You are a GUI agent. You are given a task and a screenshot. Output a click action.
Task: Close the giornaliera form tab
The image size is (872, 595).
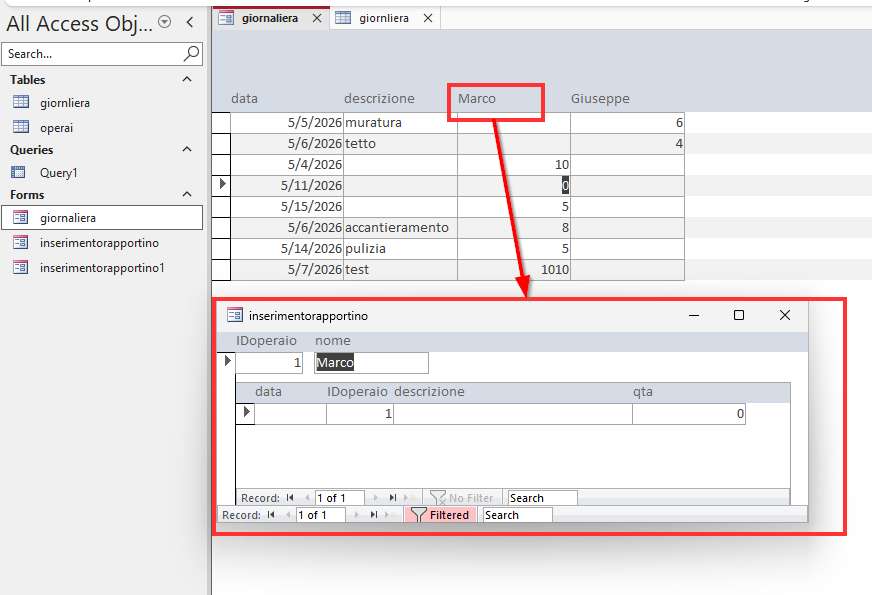tap(317, 18)
